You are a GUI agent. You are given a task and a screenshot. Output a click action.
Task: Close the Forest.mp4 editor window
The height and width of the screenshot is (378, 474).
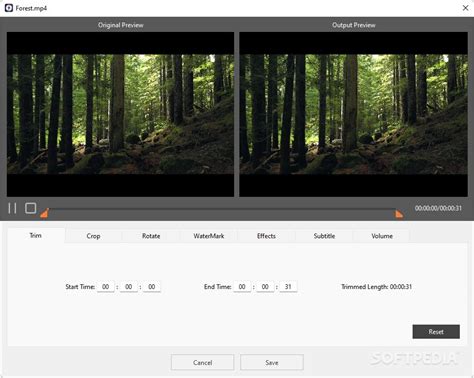tap(466, 8)
